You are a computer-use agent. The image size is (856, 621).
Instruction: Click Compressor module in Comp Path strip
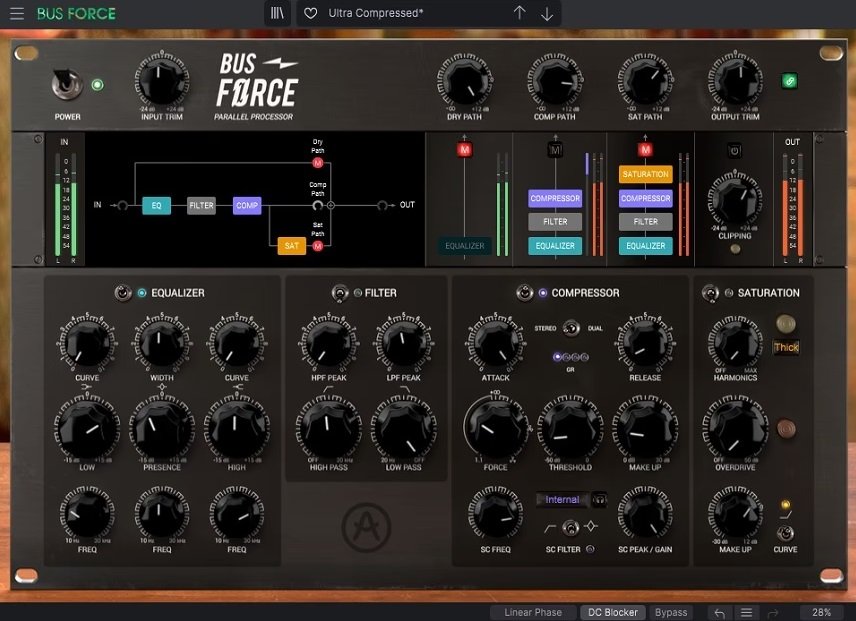[555, 198]
